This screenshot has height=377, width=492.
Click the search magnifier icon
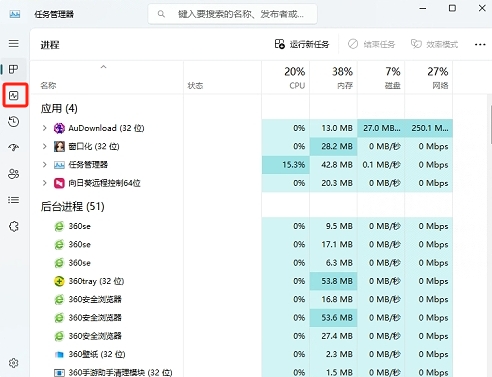point(161,14)
